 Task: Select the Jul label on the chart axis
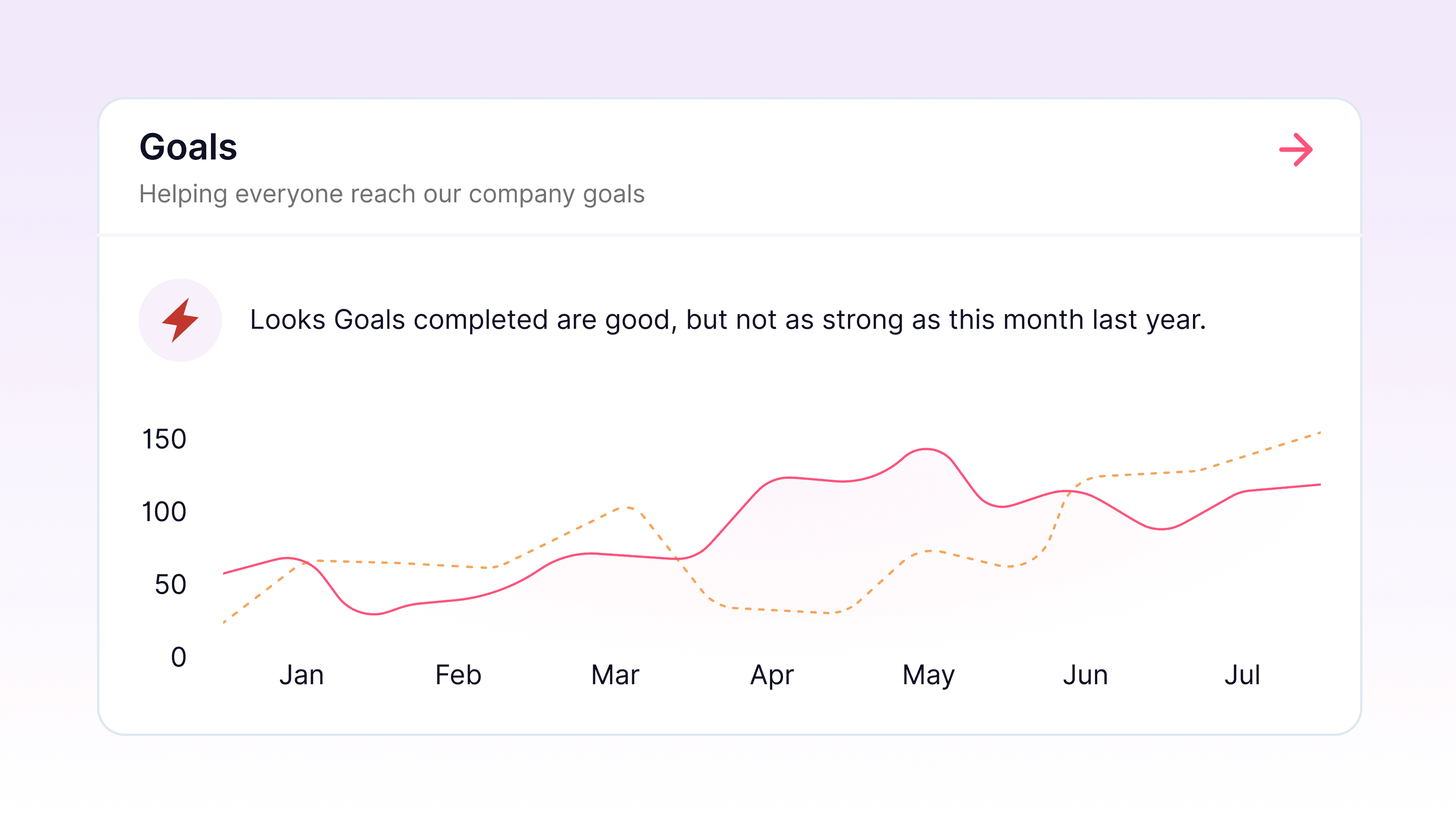[1241, 675]
